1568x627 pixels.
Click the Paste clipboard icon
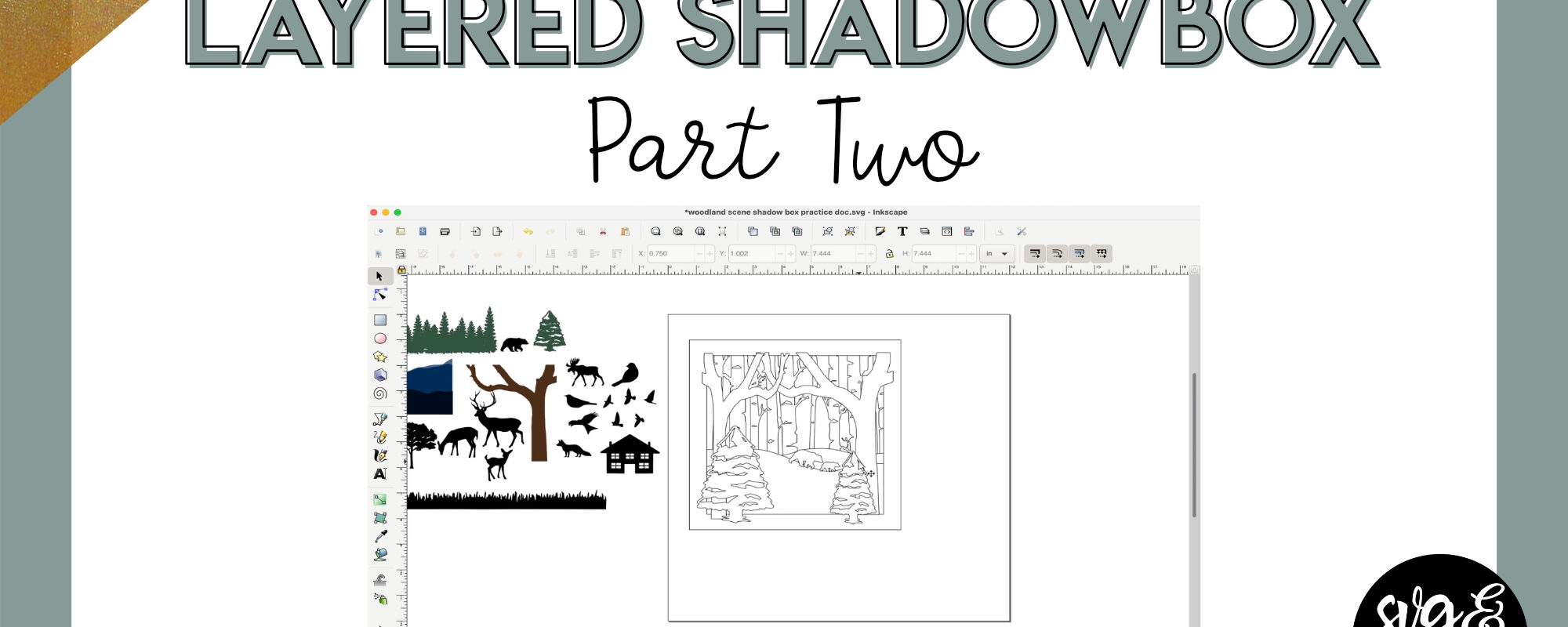click(x=625, y=231)
